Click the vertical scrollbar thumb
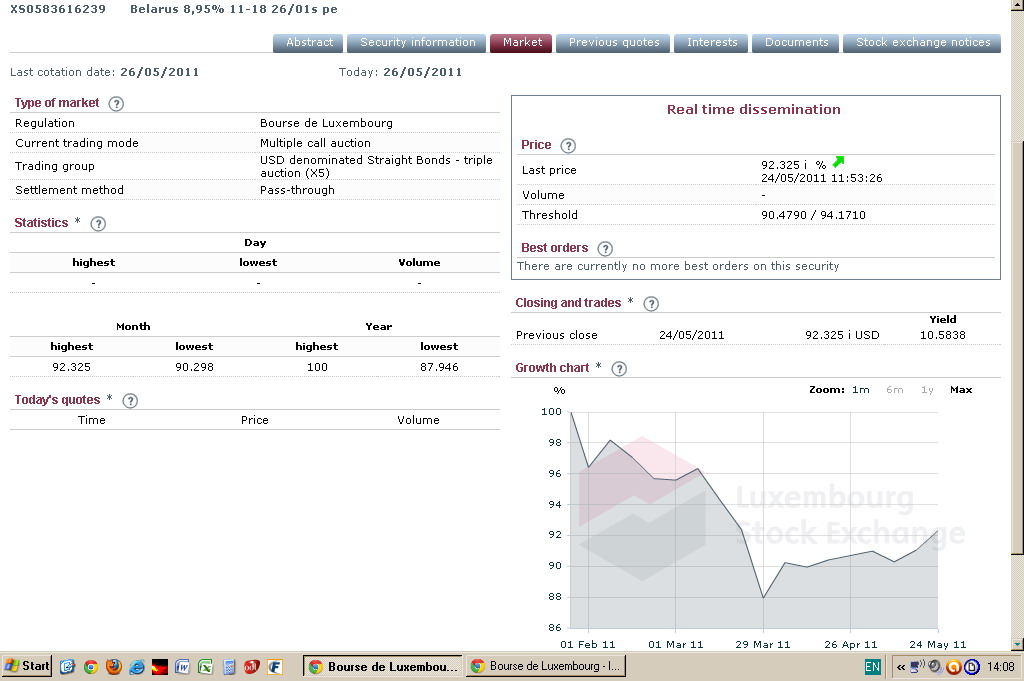The width and height of the screenshot is (1024, 681). point(1017,348)
